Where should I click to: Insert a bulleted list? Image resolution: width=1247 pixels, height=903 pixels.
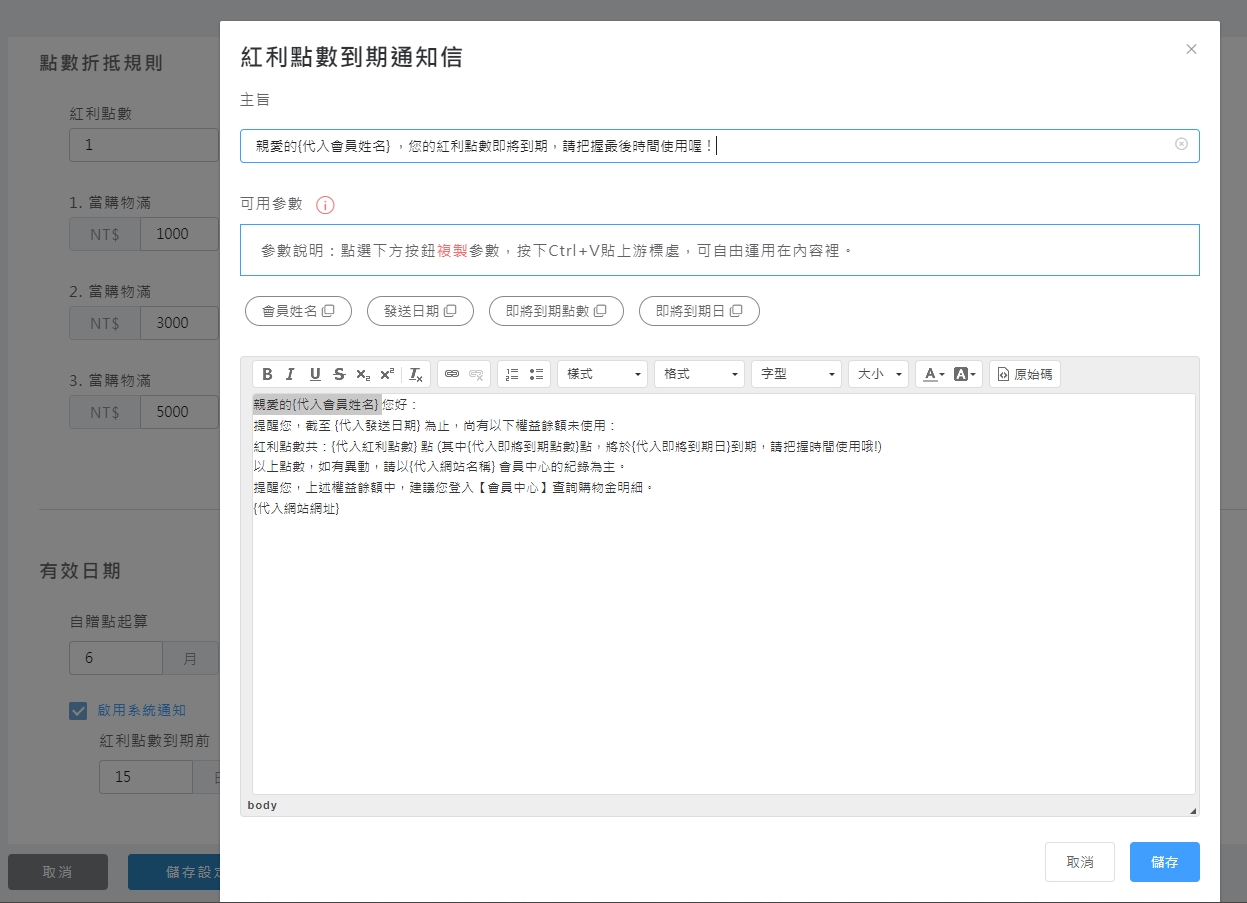click(x=536, y=374)
